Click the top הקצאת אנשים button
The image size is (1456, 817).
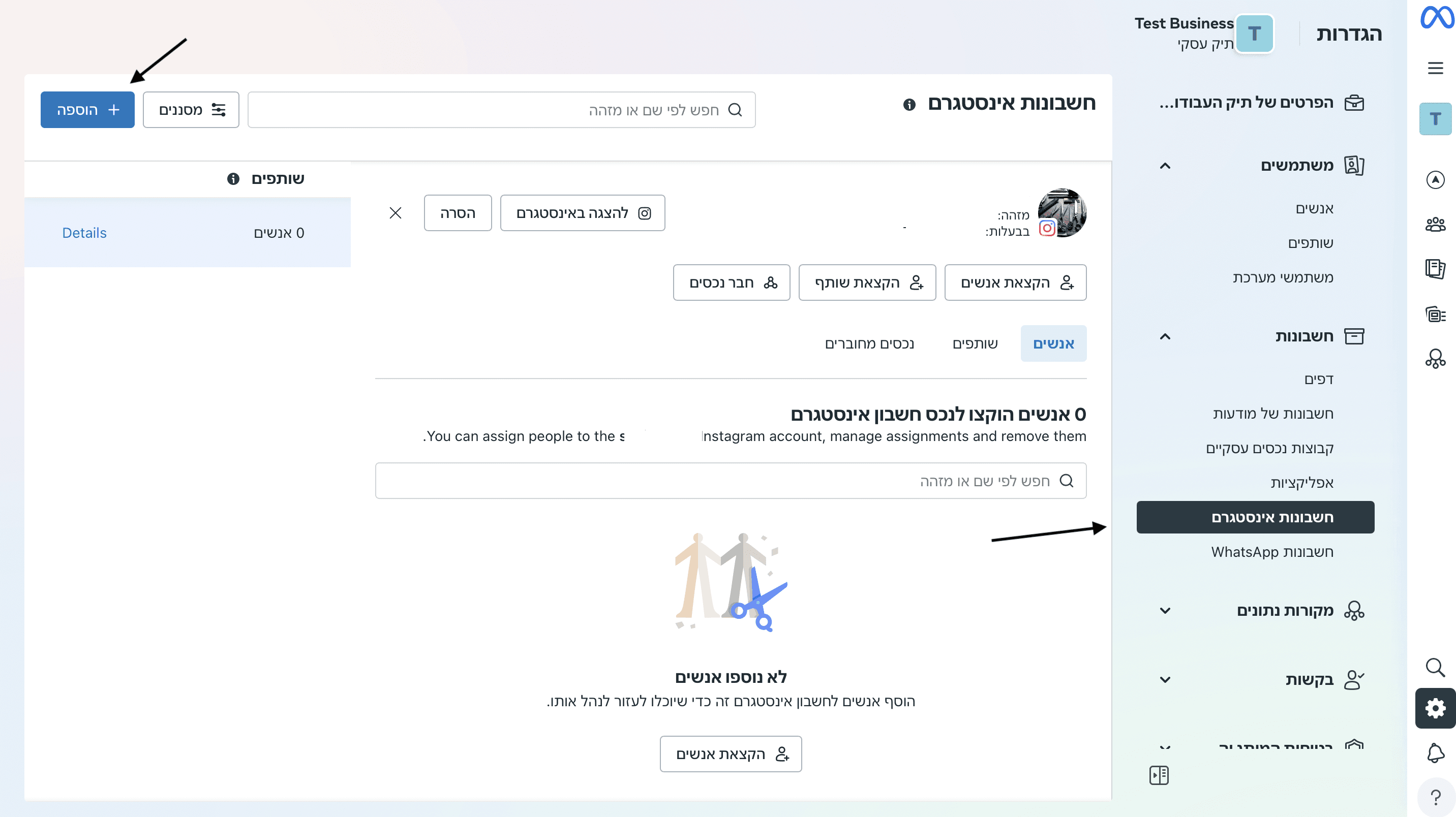[x=1015, y=282]
